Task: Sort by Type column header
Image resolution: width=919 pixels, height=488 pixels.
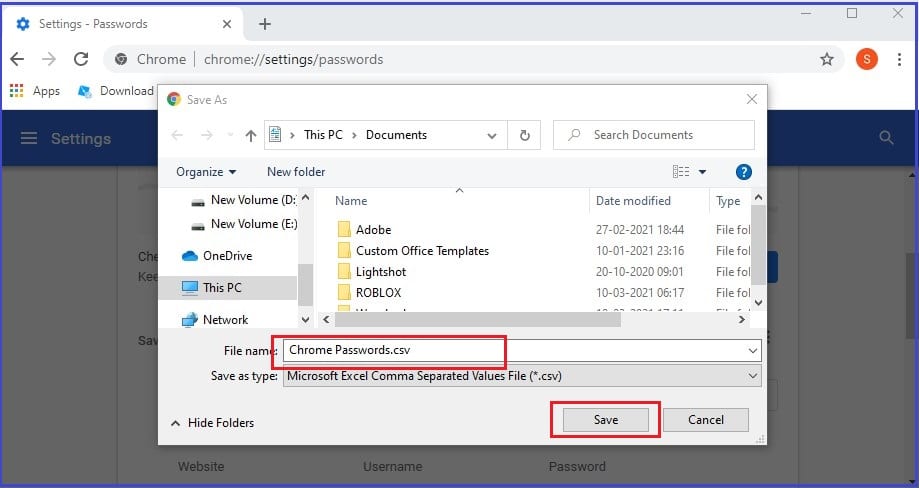Action: click(728, 201)
